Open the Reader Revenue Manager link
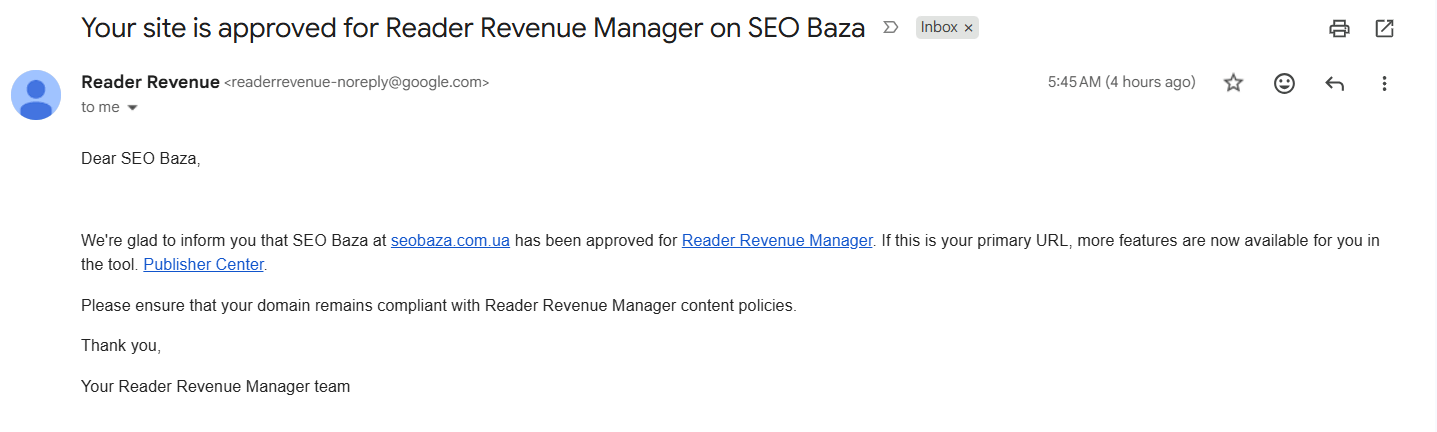1437x432 pixels. [777, 240]
